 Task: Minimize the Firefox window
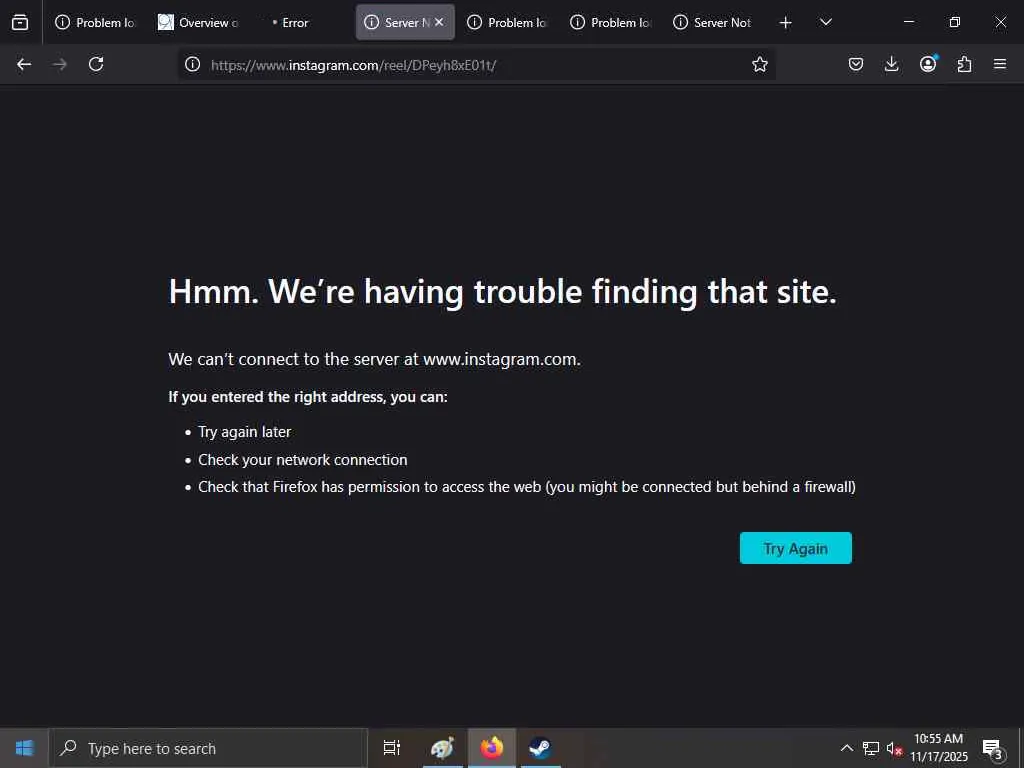[x=908, y=22]
